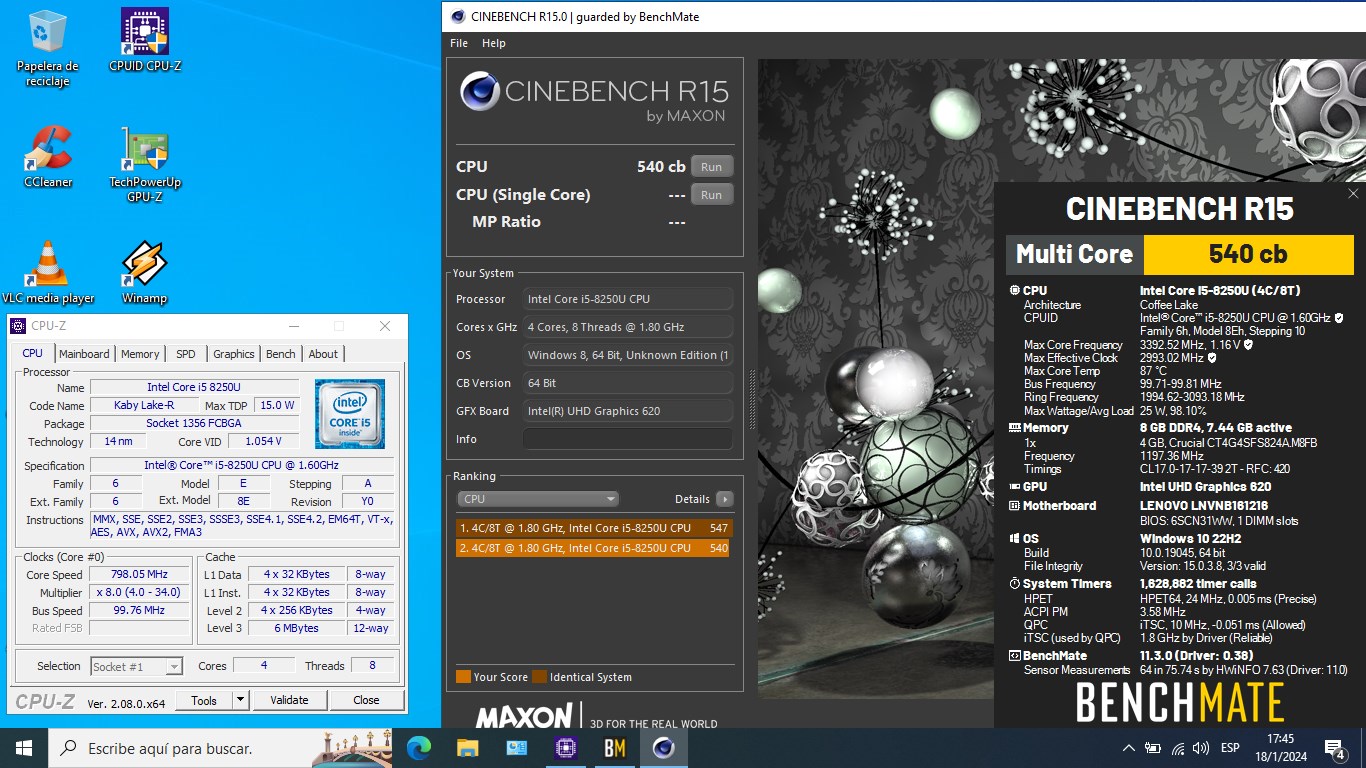Click the search box 'Escribe aquí para buscar'
1366x768 pixels.
(x=220, y=748)
